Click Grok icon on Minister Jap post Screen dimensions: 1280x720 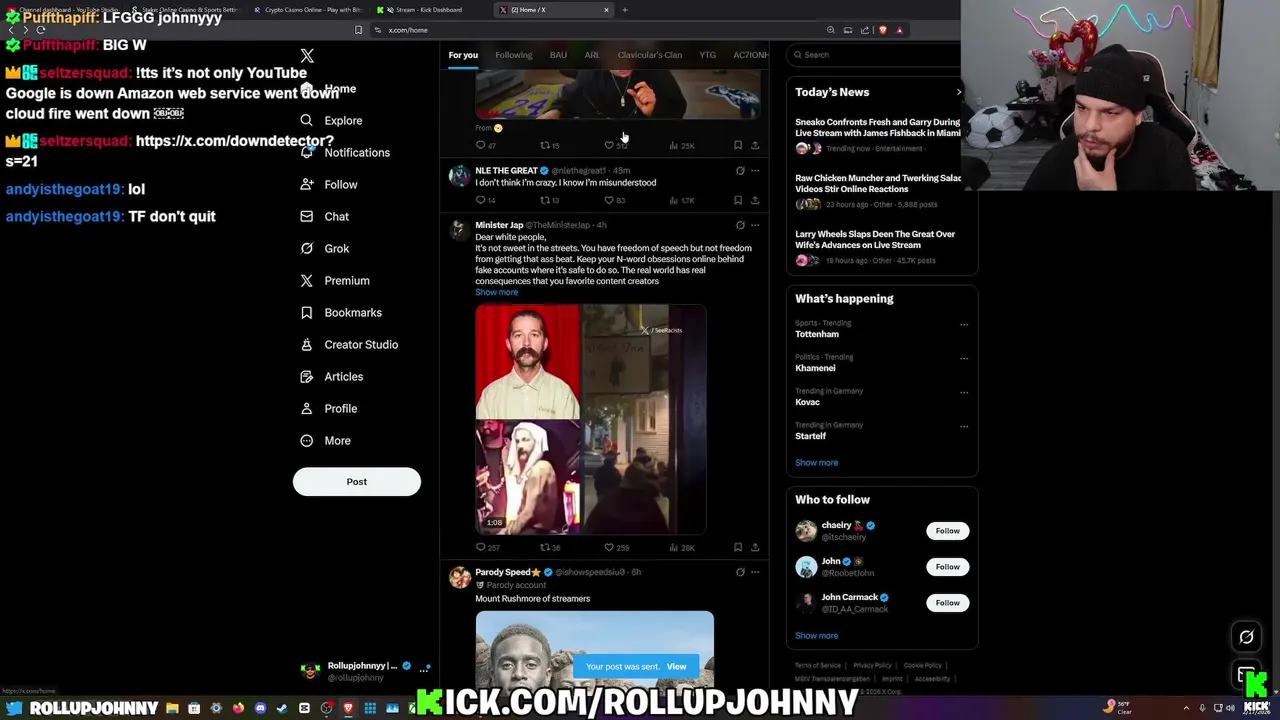pos(740,225)
